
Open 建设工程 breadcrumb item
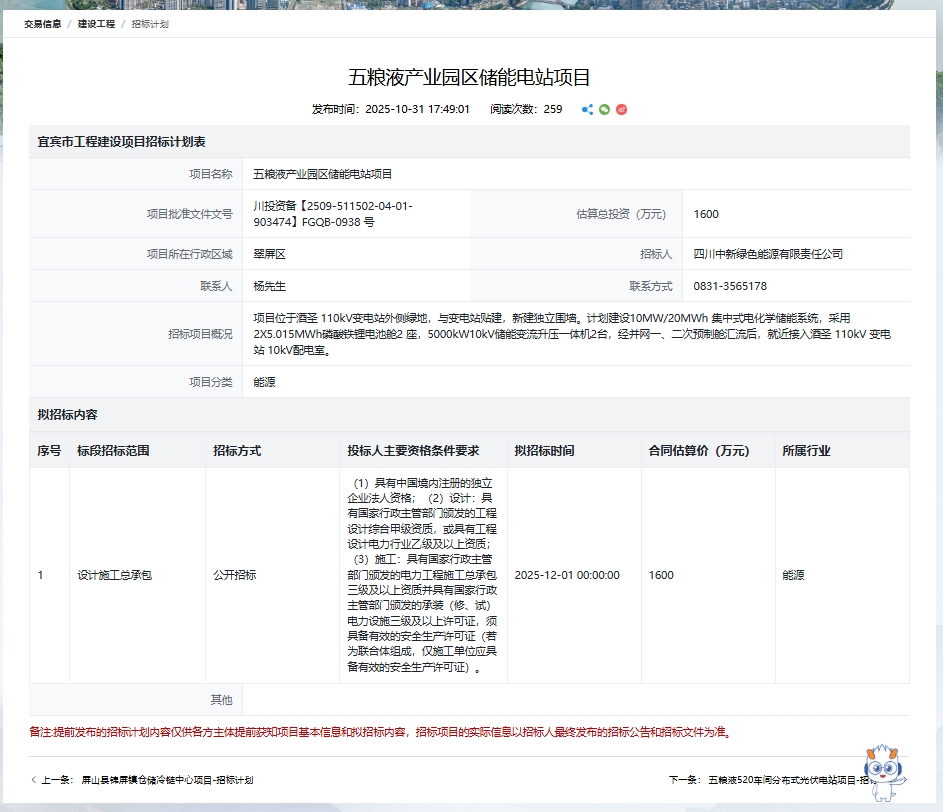pyautogui.click(x=97, y=24)
